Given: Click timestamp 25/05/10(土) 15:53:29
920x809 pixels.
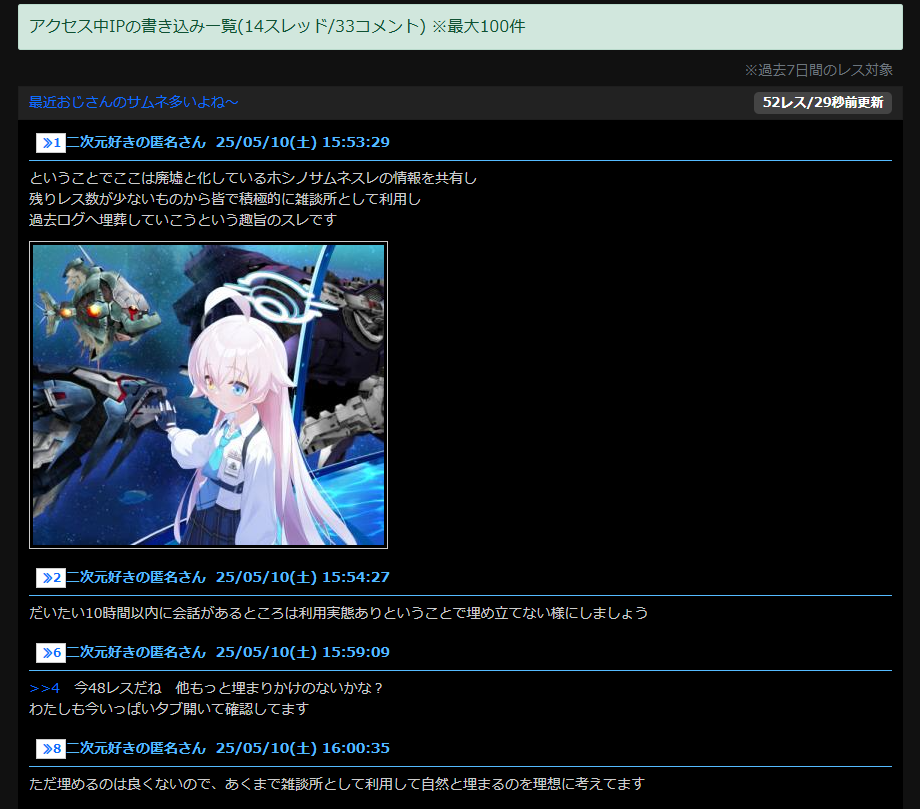Looking at the screenshot, I should pos(303,142).
